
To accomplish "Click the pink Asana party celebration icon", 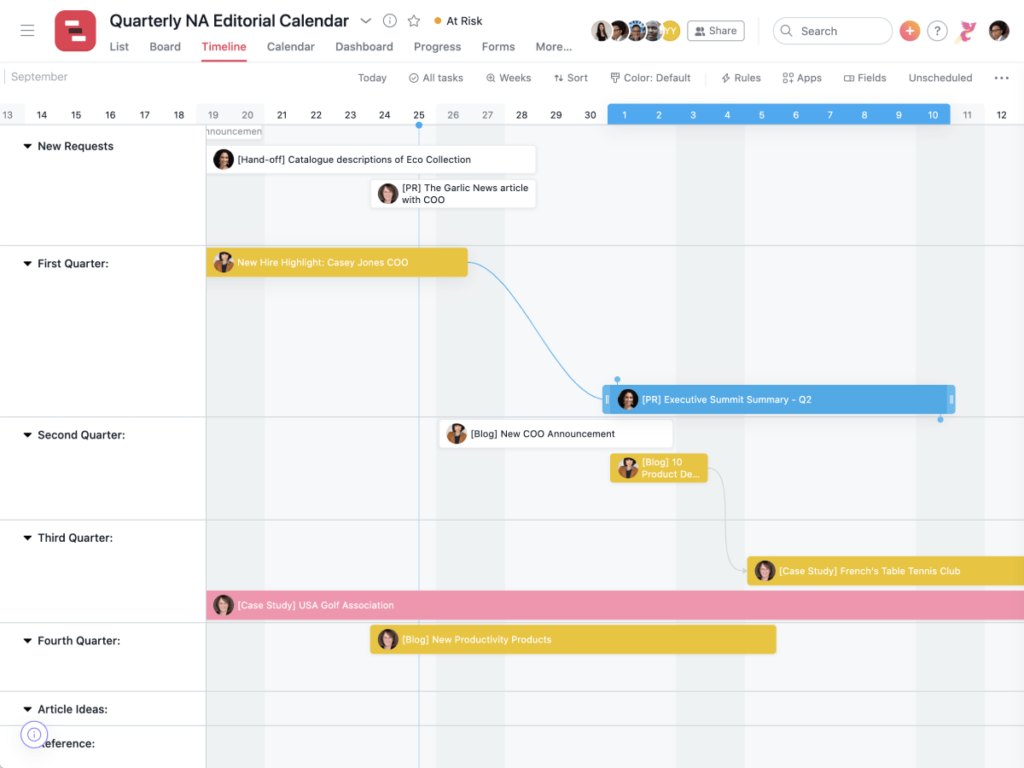I will tap(965, 31).
